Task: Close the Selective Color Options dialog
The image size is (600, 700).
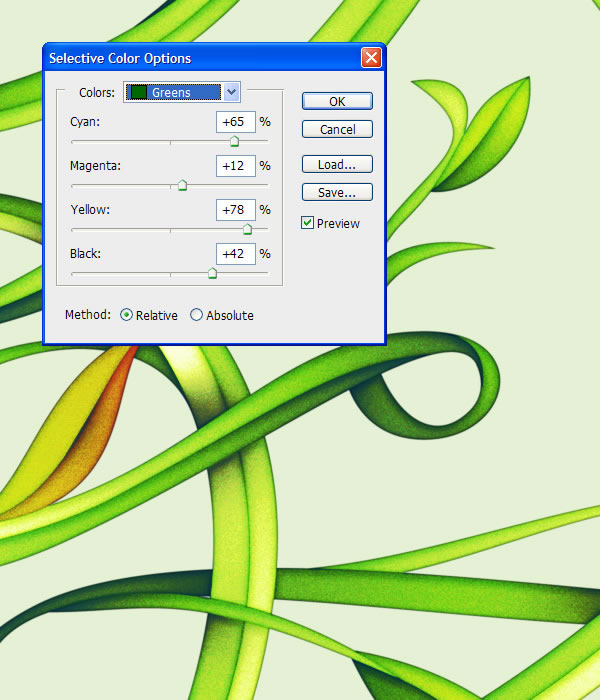Action: pos(371,58)
